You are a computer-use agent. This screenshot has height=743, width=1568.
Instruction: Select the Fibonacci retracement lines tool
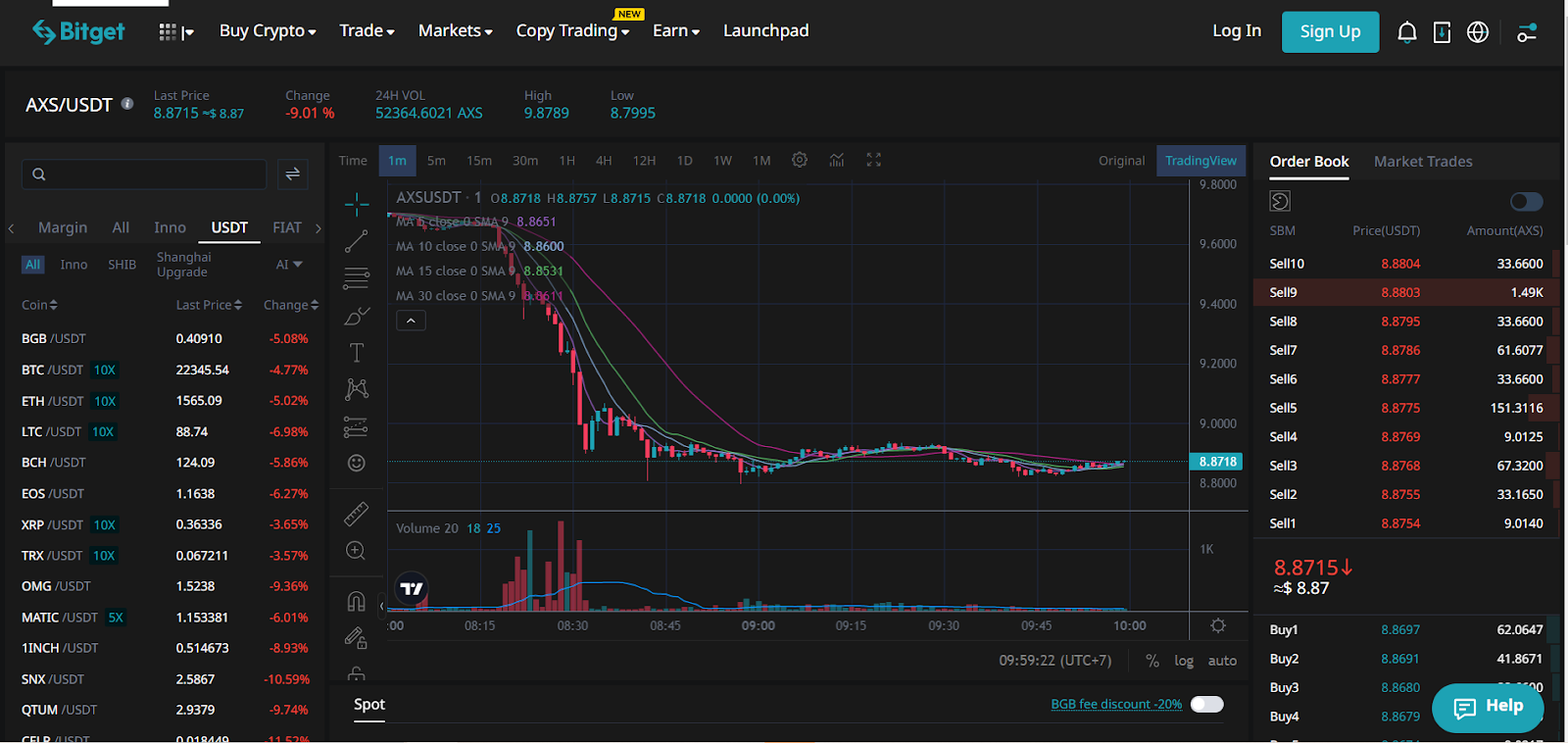(x=357, y=278)
